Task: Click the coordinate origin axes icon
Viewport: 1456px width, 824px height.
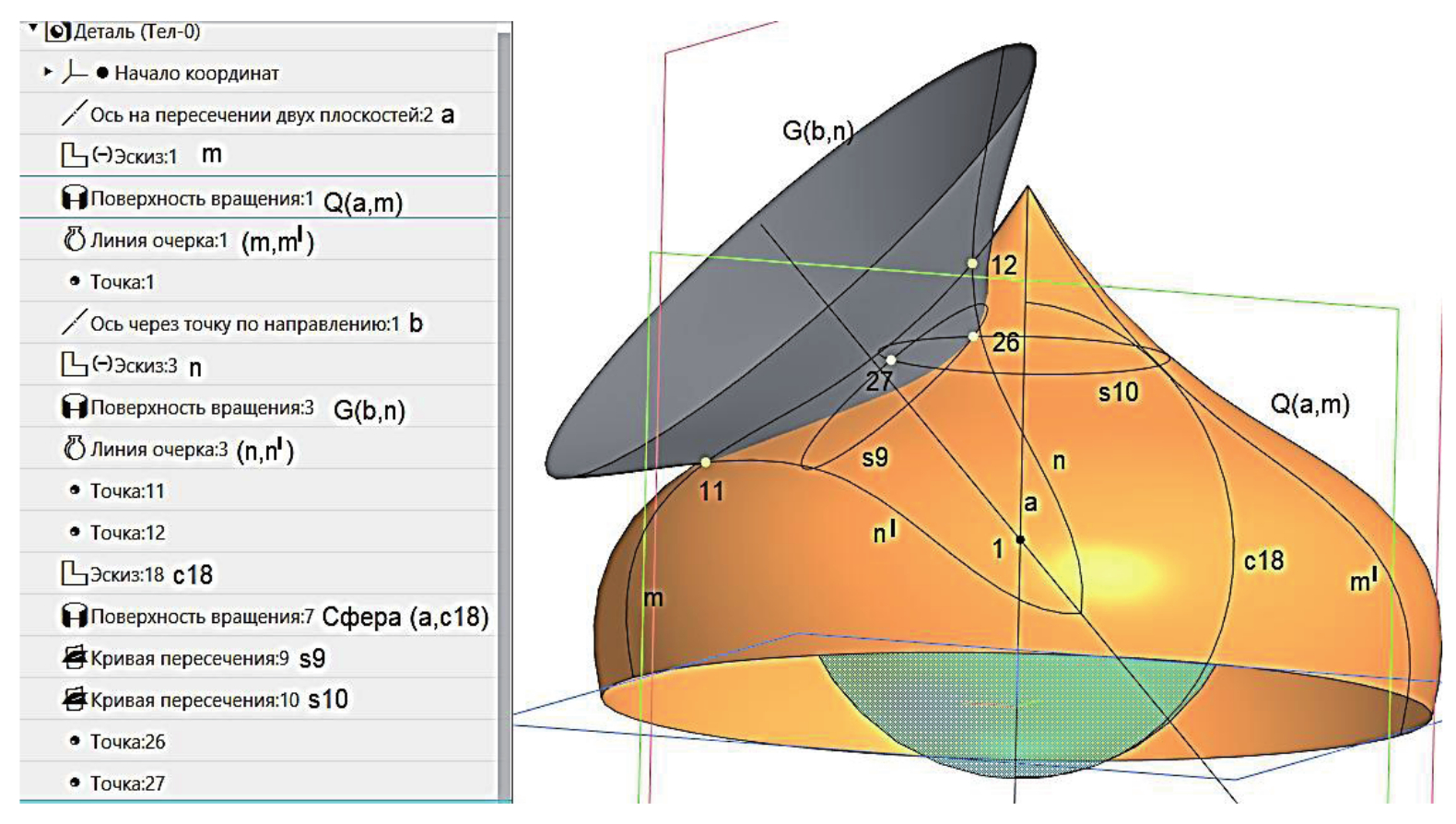Action: click(74, 73)
